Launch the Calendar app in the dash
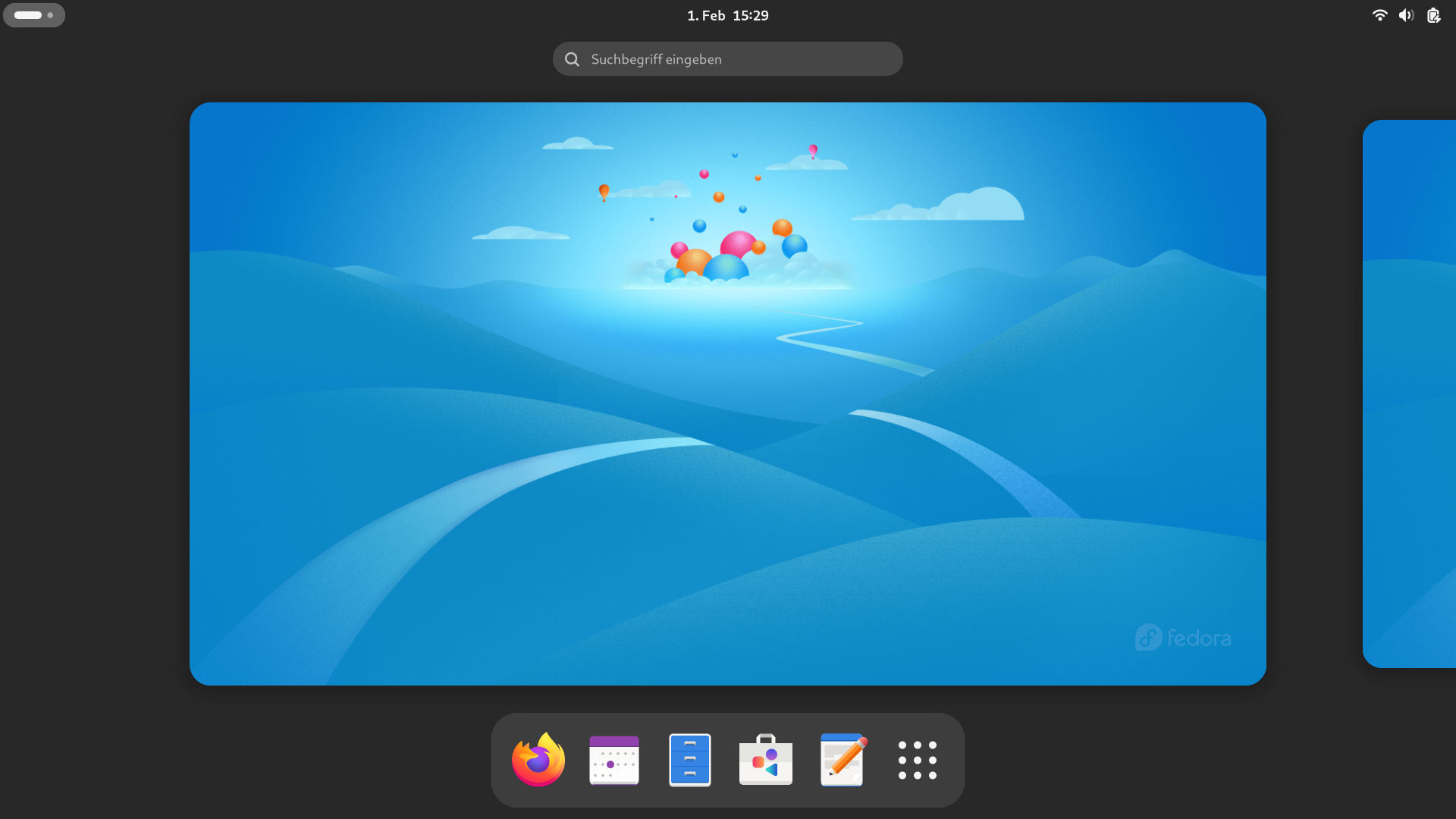The image size is (1456, 819). (x=614, y=760)
